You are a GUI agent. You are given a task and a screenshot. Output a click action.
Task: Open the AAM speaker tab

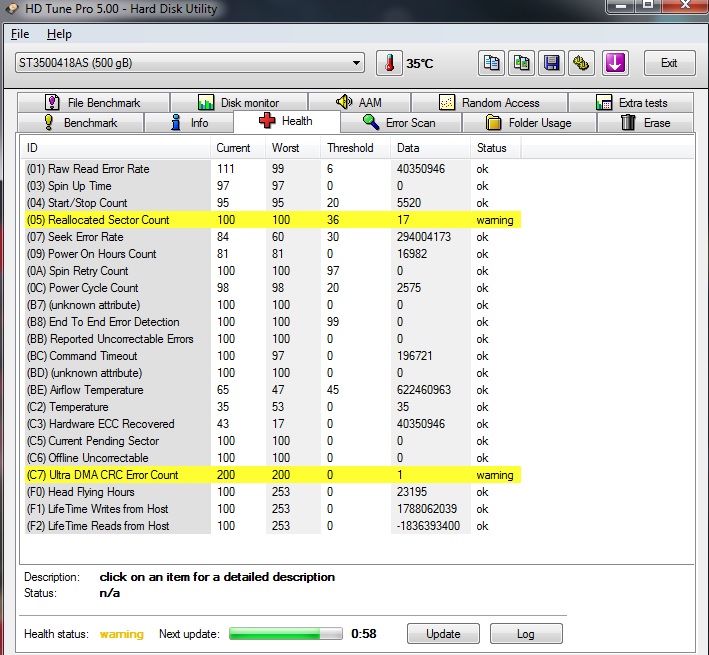pyautogui.click(x=358, y=103)
